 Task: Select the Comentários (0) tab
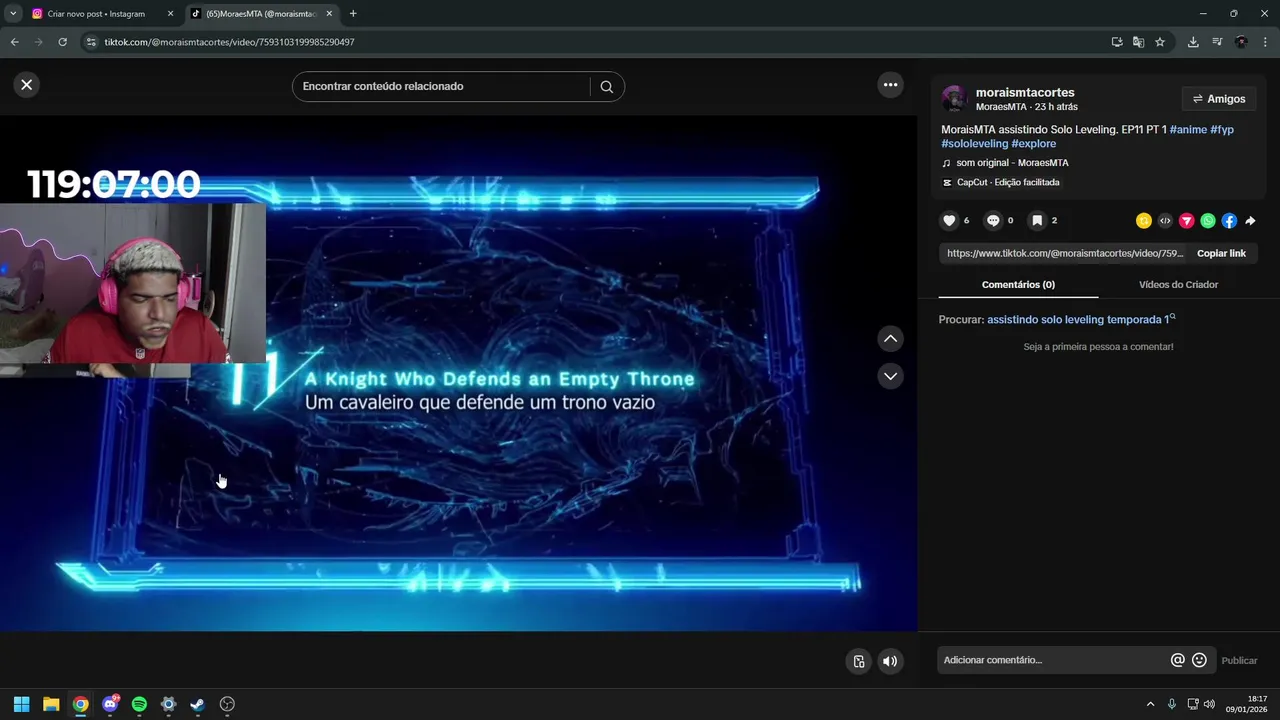(1018, 285)
